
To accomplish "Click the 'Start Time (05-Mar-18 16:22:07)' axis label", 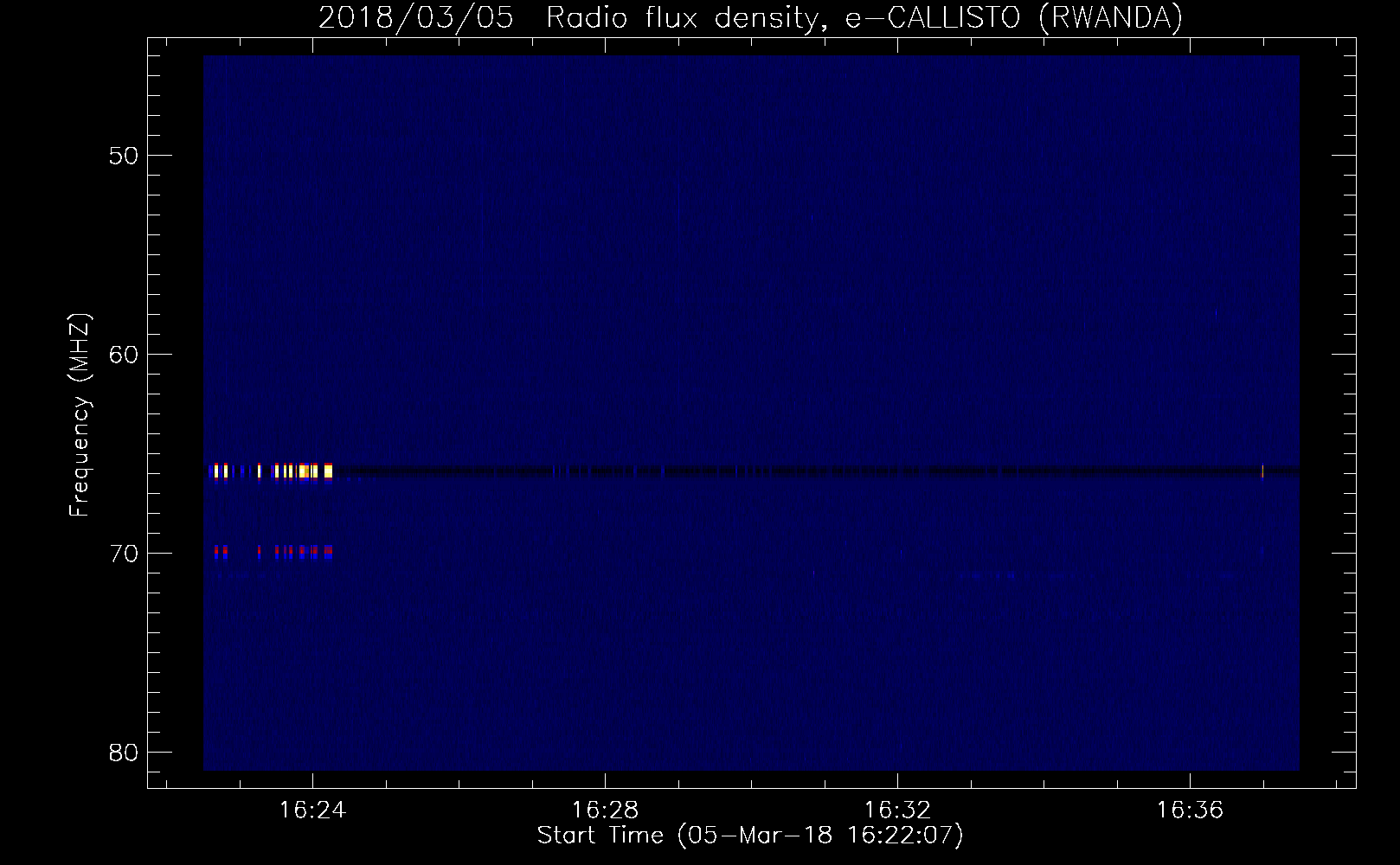I will click(750, 836).
